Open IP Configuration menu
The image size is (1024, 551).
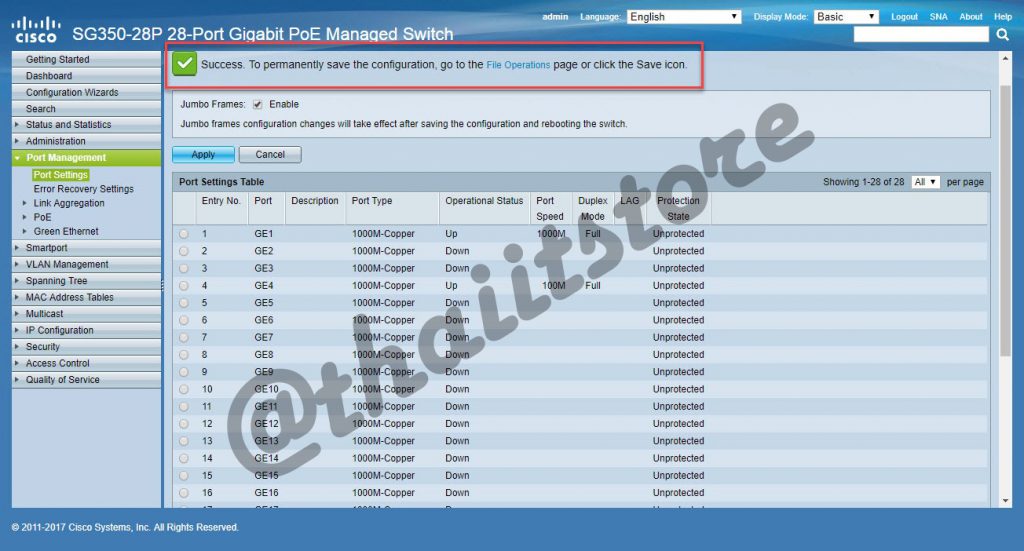[x=86, y=330]
